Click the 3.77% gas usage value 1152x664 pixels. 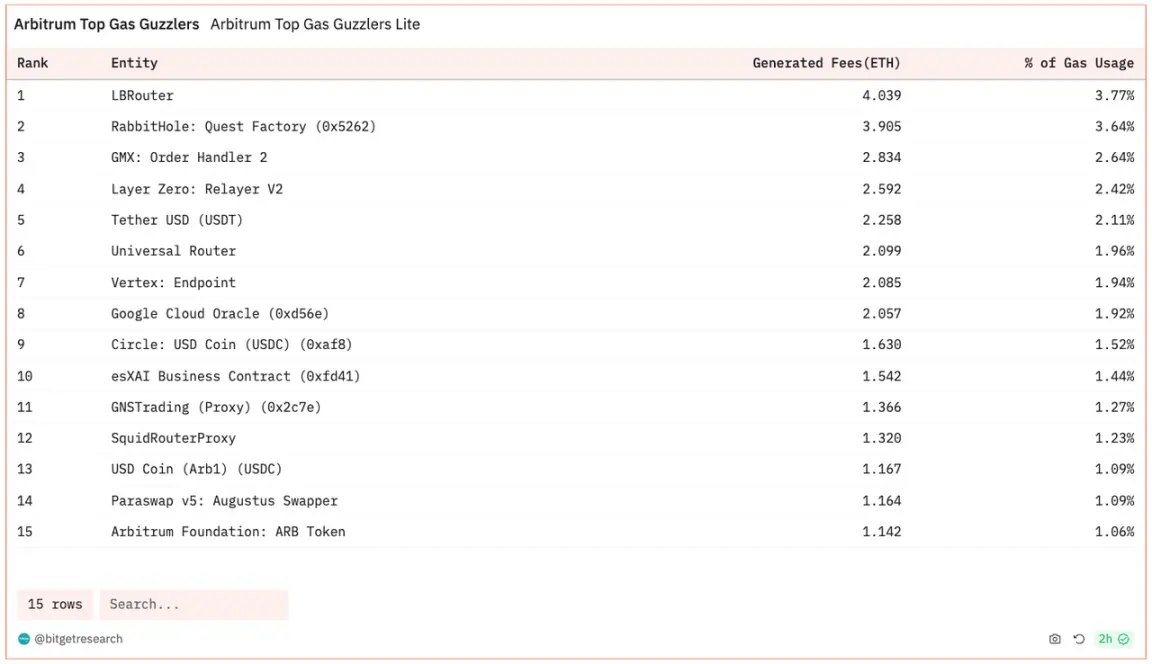coord(1115,95)
